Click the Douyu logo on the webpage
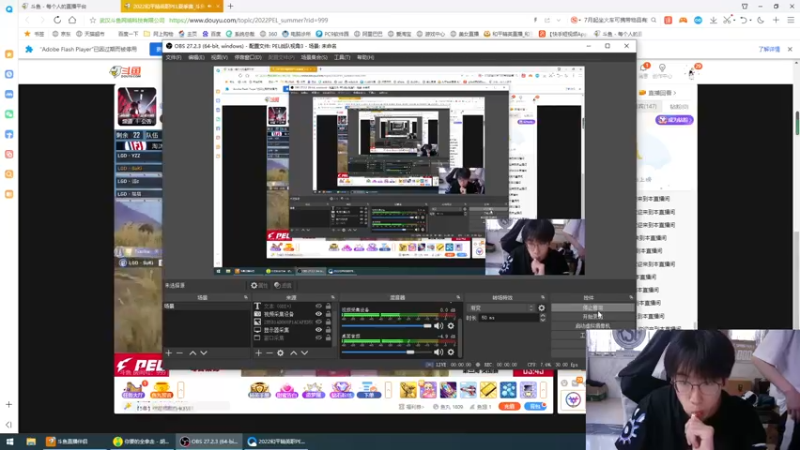800x450 pixels. coord(126,71)
